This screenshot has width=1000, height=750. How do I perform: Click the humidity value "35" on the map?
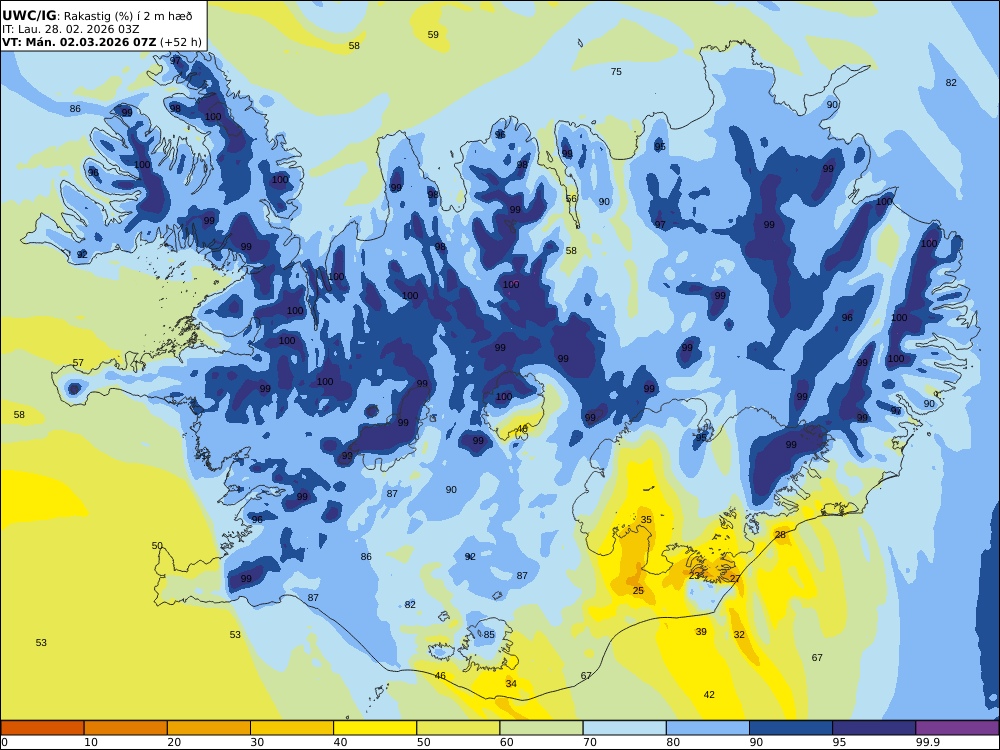click(x=646, y=520)
